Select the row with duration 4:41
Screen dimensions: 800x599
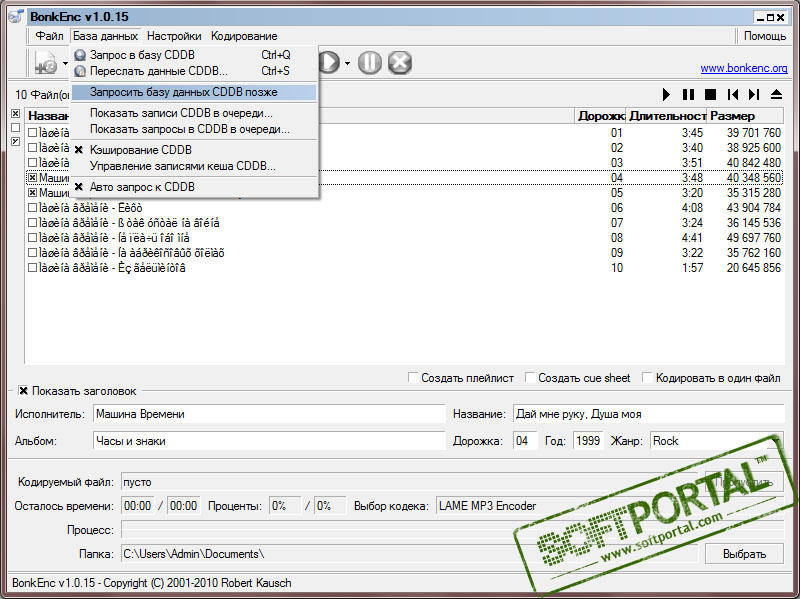[x=404, y=238]
